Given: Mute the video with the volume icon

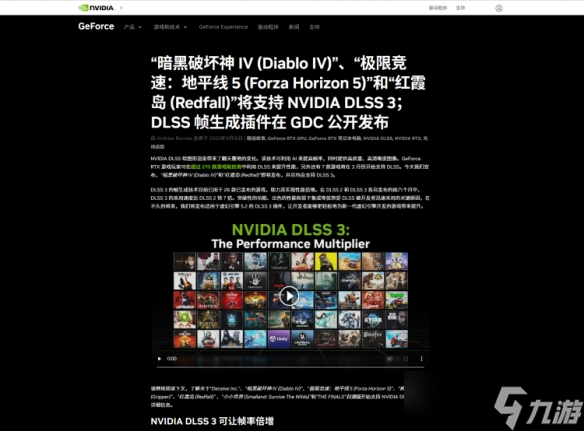Looking at the screenshot, I should [390, 359].
